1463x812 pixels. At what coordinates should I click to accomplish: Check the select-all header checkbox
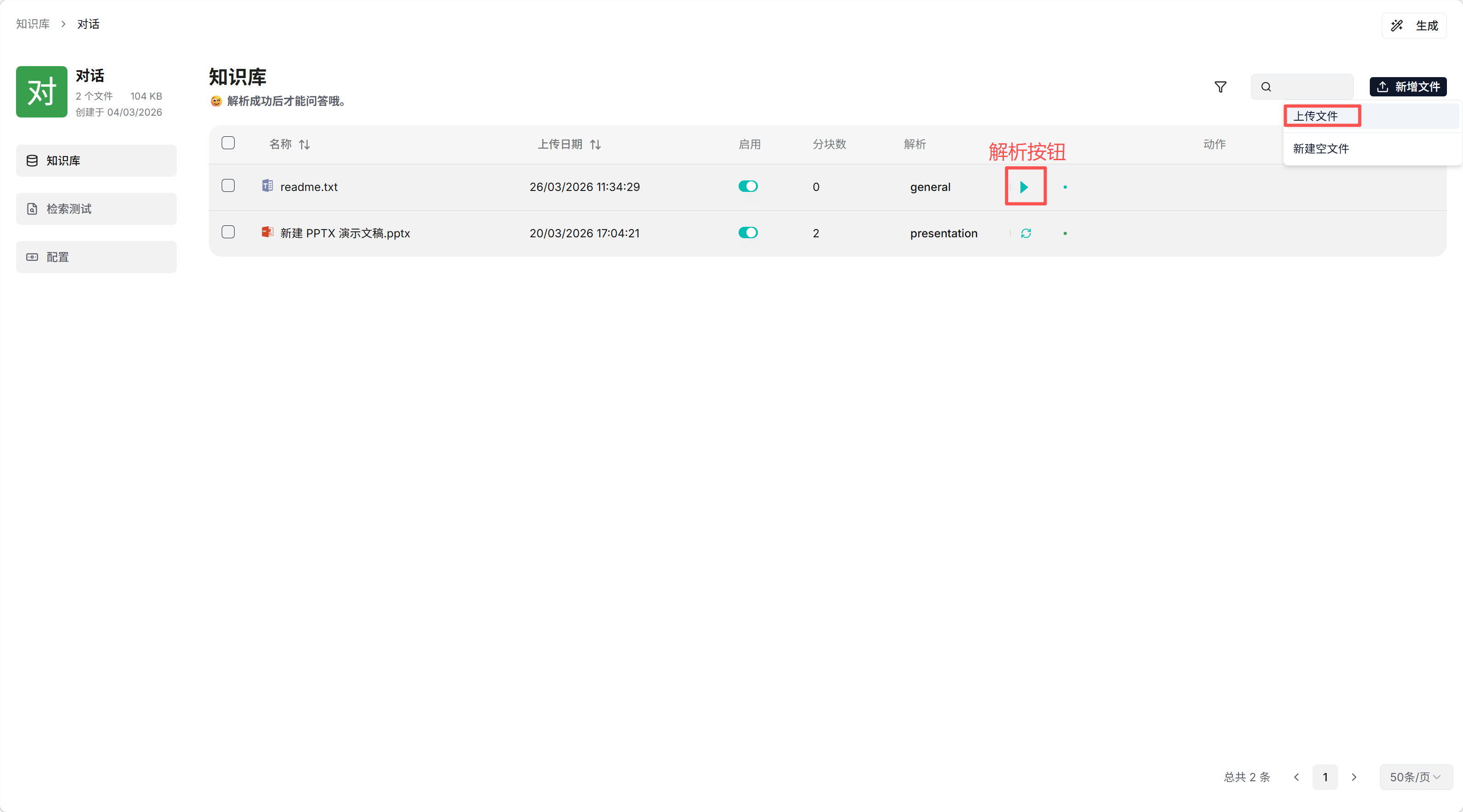pos(228,143)
